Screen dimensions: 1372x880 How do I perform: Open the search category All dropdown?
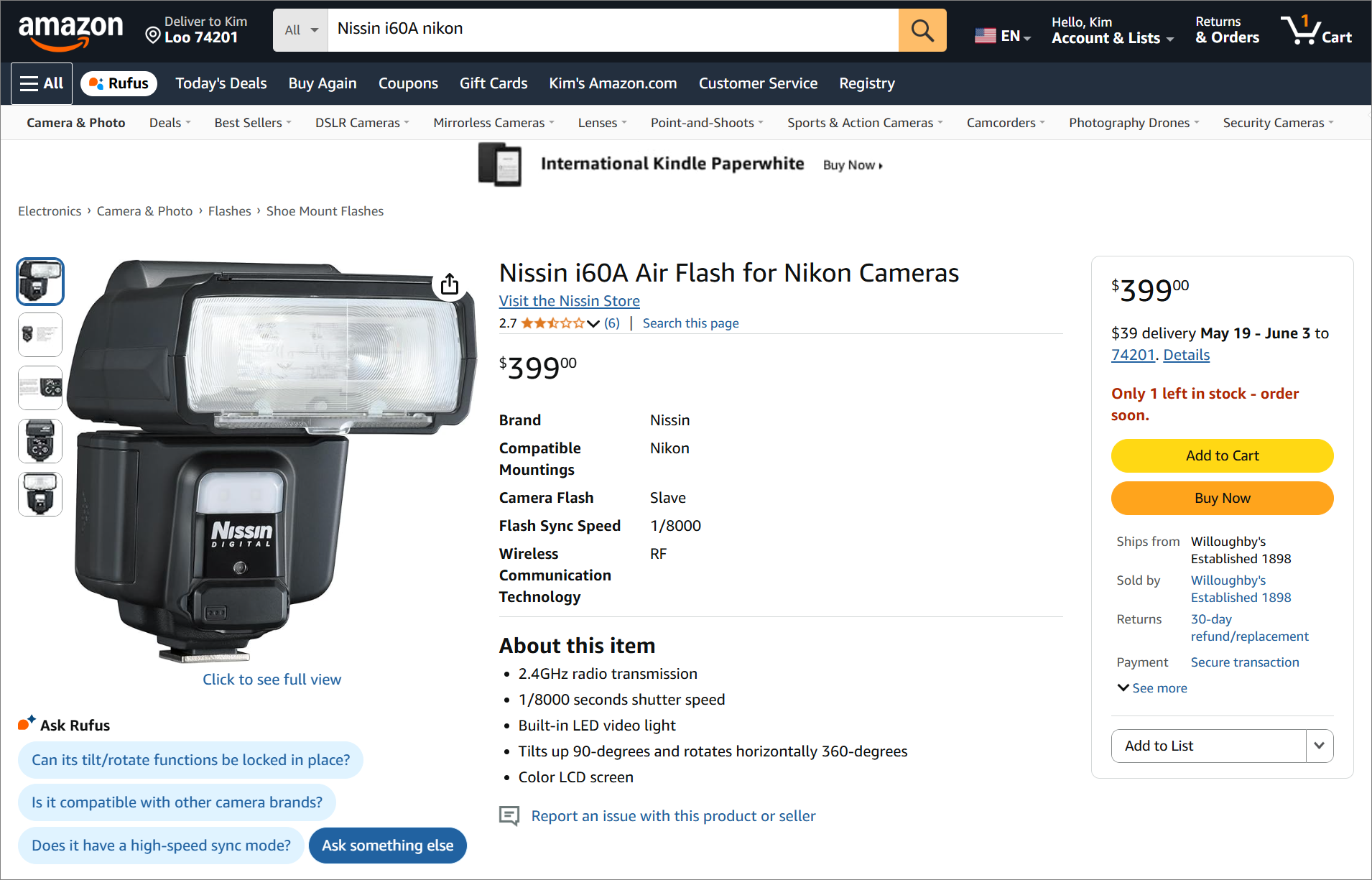click(x=300, y=30)
